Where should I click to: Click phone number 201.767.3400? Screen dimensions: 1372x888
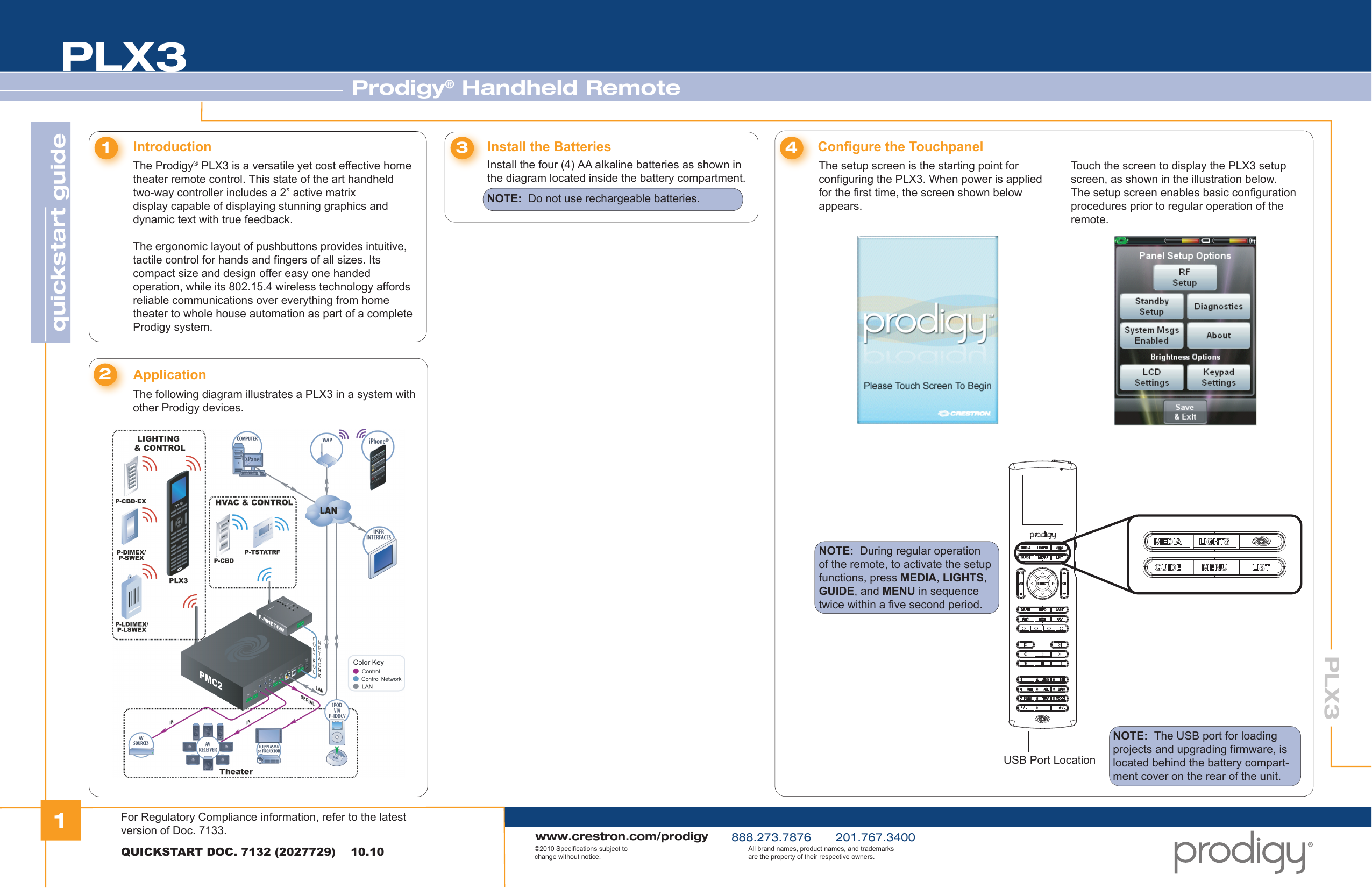(875, 837)
